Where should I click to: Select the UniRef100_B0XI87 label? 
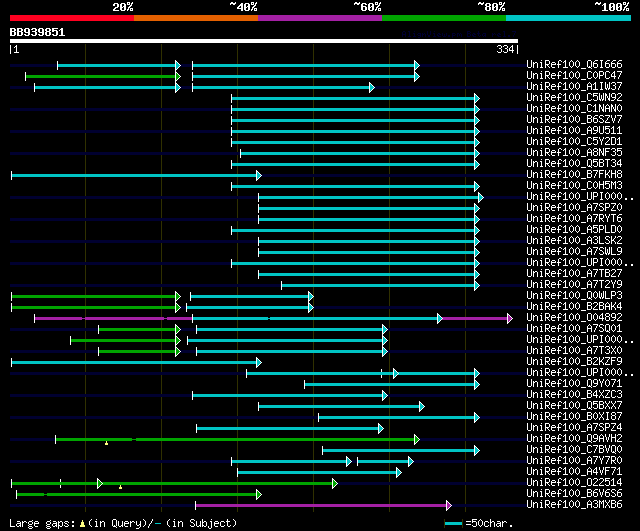pyautogui.click(x=574, y=417)
